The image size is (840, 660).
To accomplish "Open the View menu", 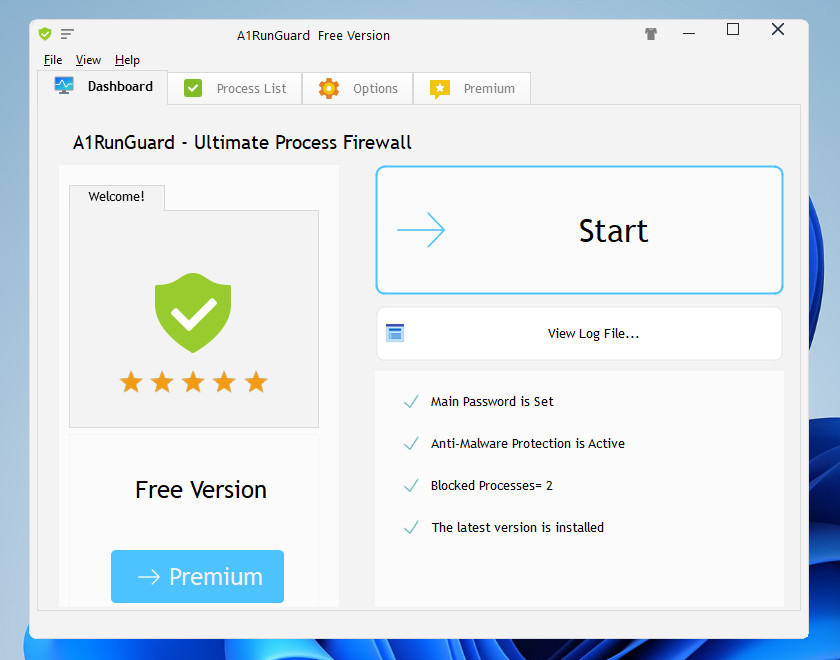I will pos(88,60).
